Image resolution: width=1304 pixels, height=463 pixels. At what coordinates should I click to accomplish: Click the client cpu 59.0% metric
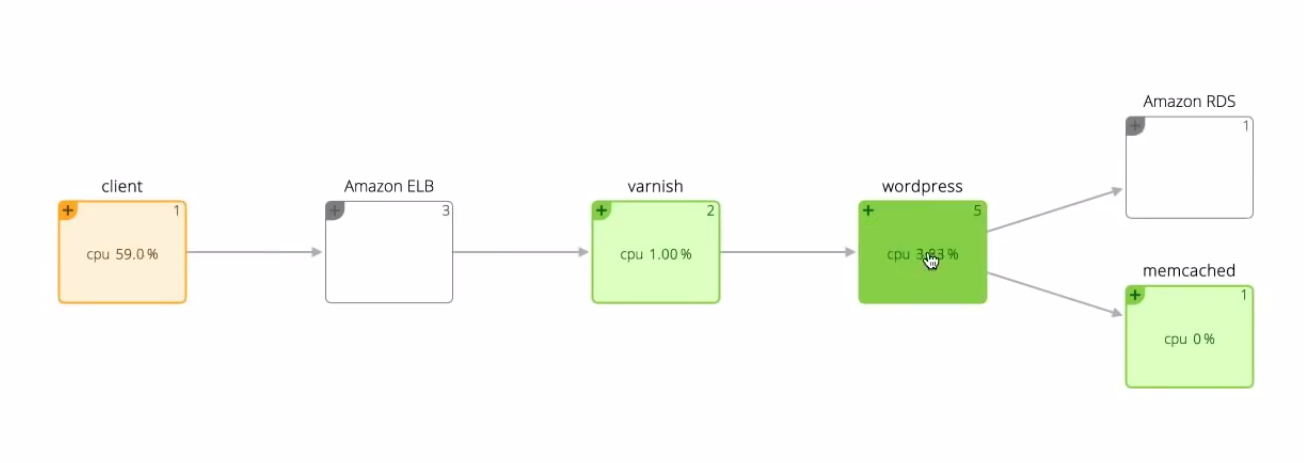(122, 254)
